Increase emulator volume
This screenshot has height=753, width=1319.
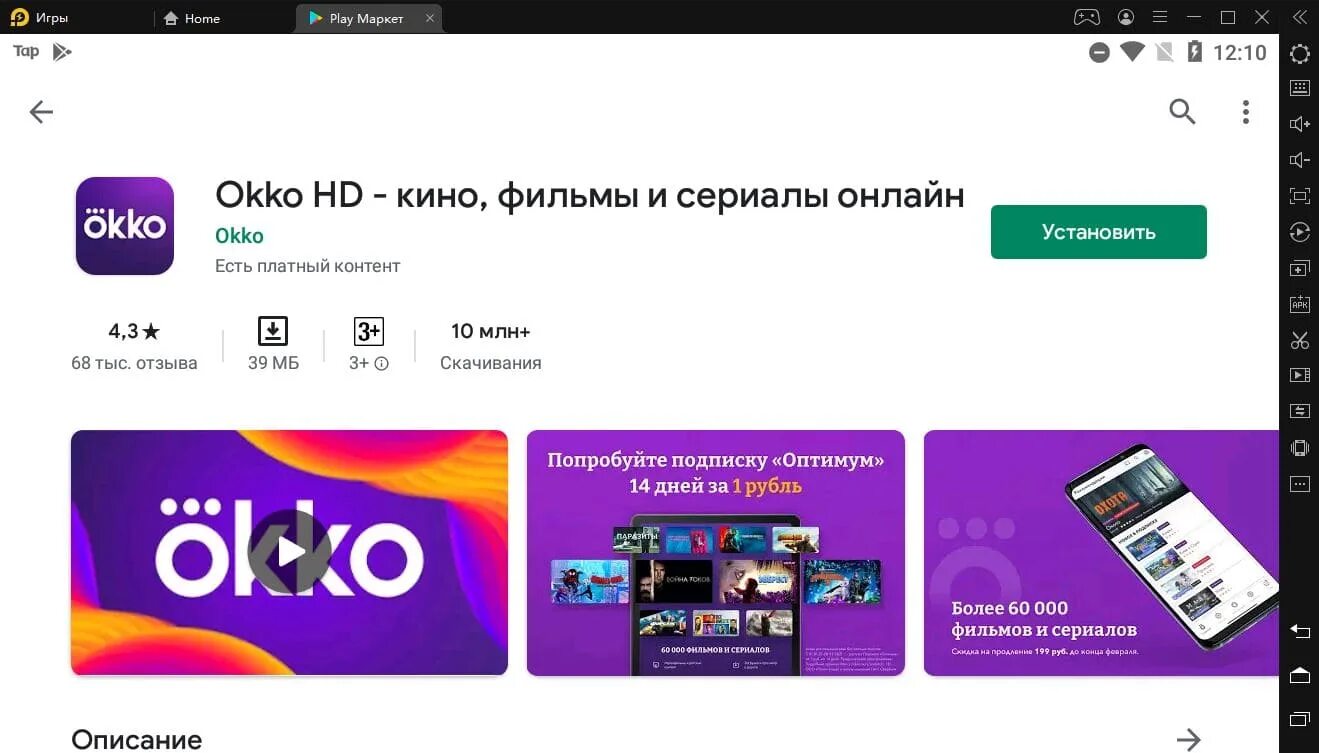(1299, 124)
